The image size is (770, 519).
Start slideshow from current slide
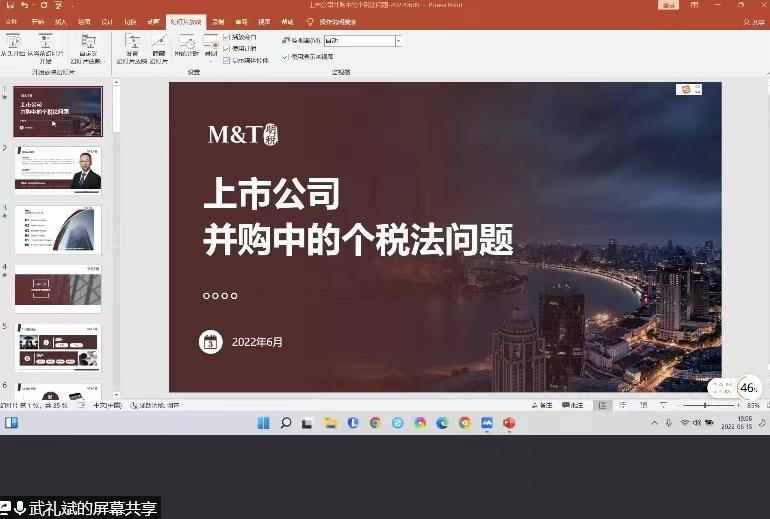(45, 46)
